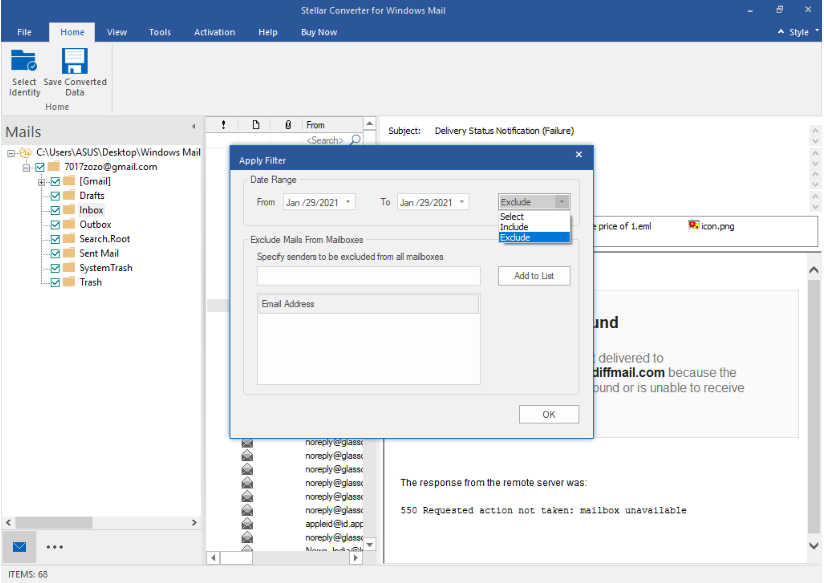
Task: Click the importance exclamation column header
Action: point(223,125)
